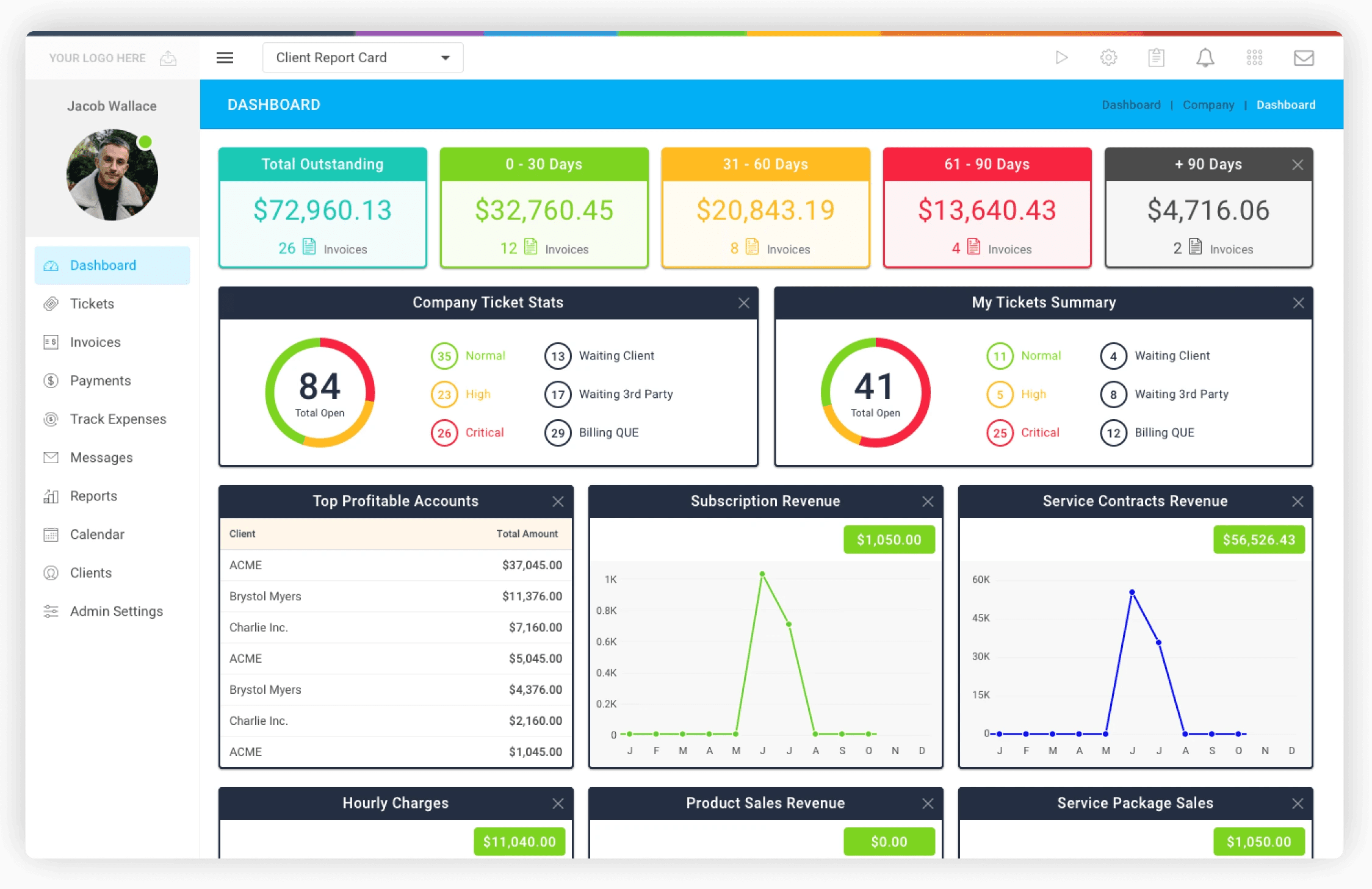Viewport: 1372px width, 889px height.
Task: Click the hamburger menu icon
Action: pos(225,58)
